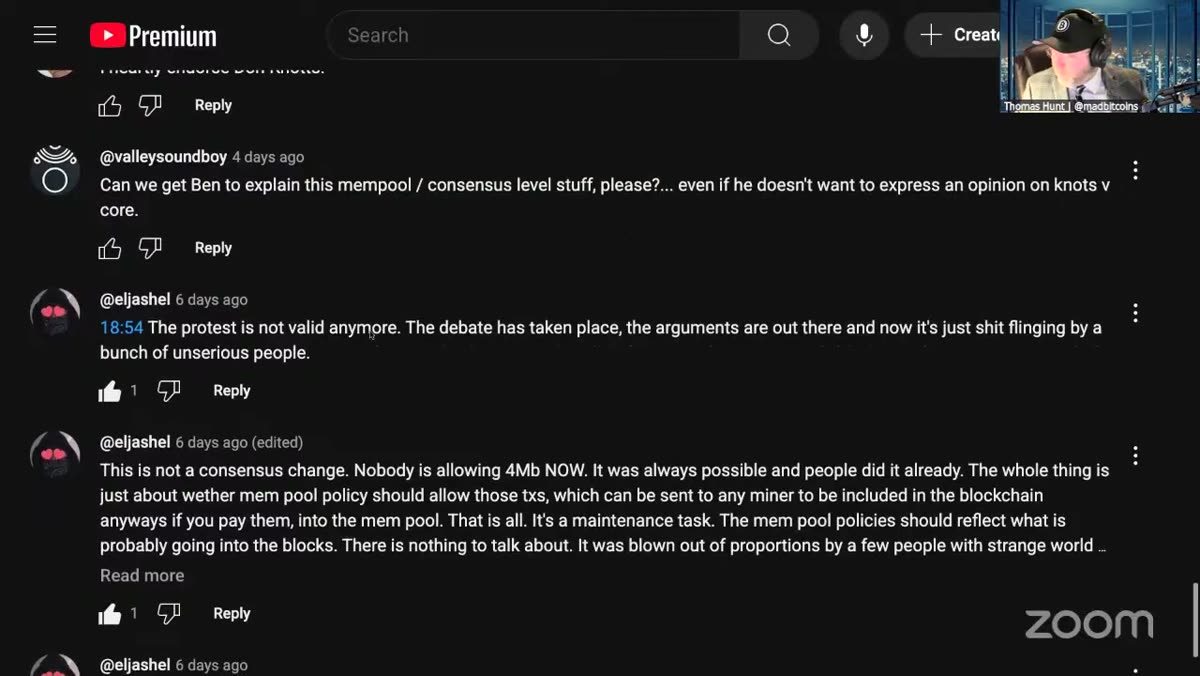Open options for the consensus change comment
This screenshot has width=1200, height=676.
(x=1135, y=456)
